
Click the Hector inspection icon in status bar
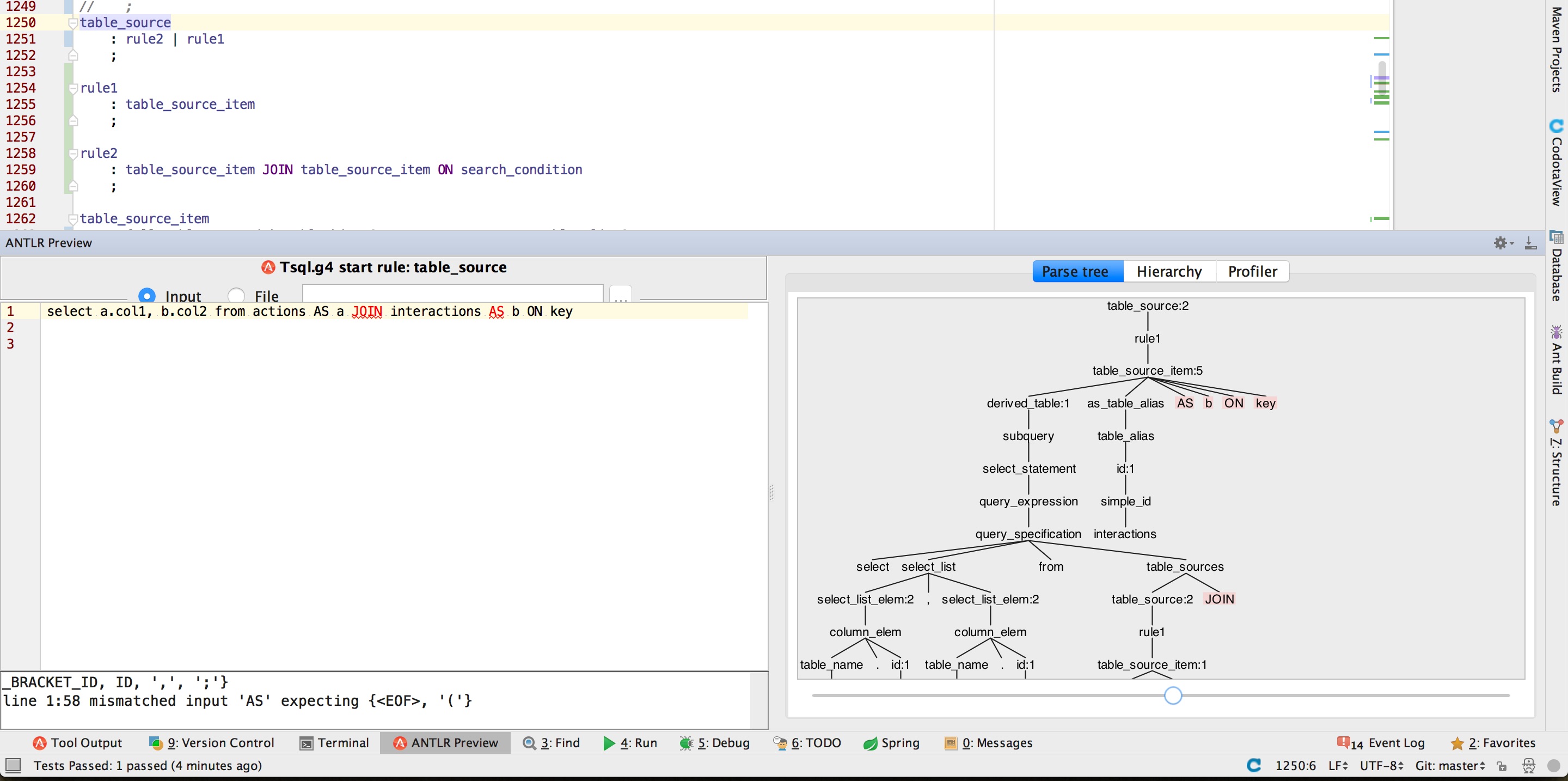click(x=1528, y=766)
